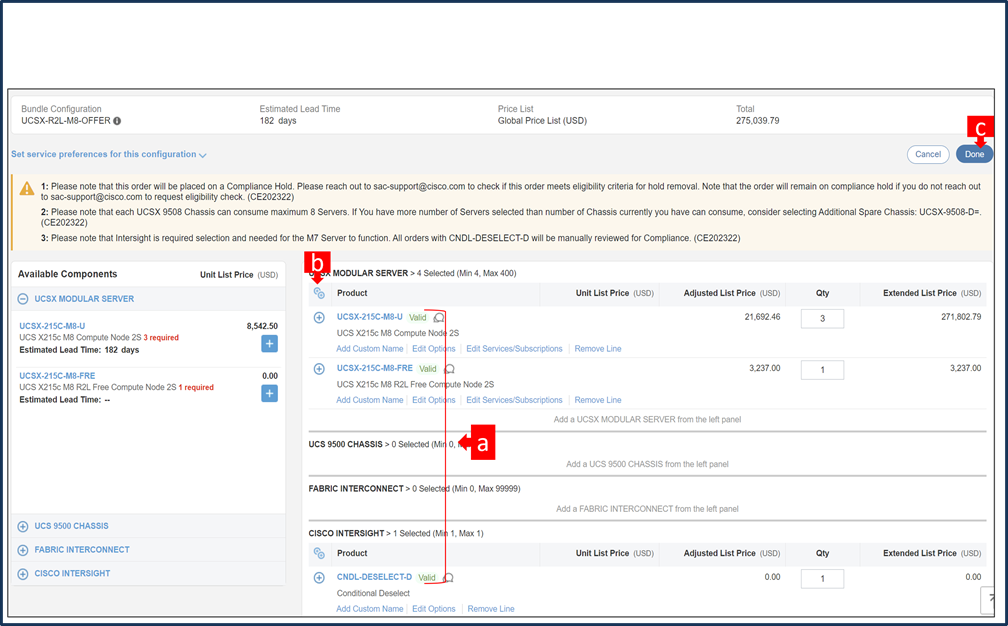Add UCSX-215C-M8-U using its blue plus button

click(x=269, y=344)
